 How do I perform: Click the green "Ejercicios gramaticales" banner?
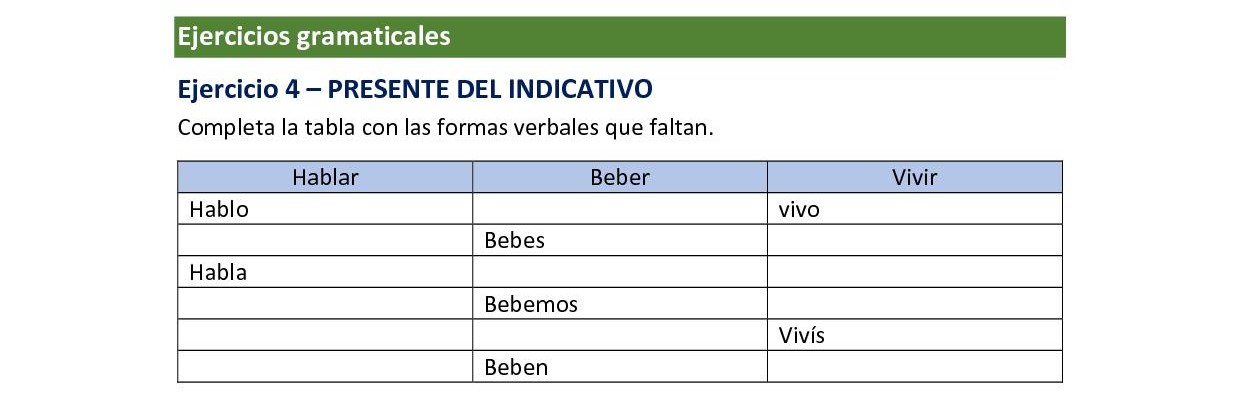pos(619,37)
